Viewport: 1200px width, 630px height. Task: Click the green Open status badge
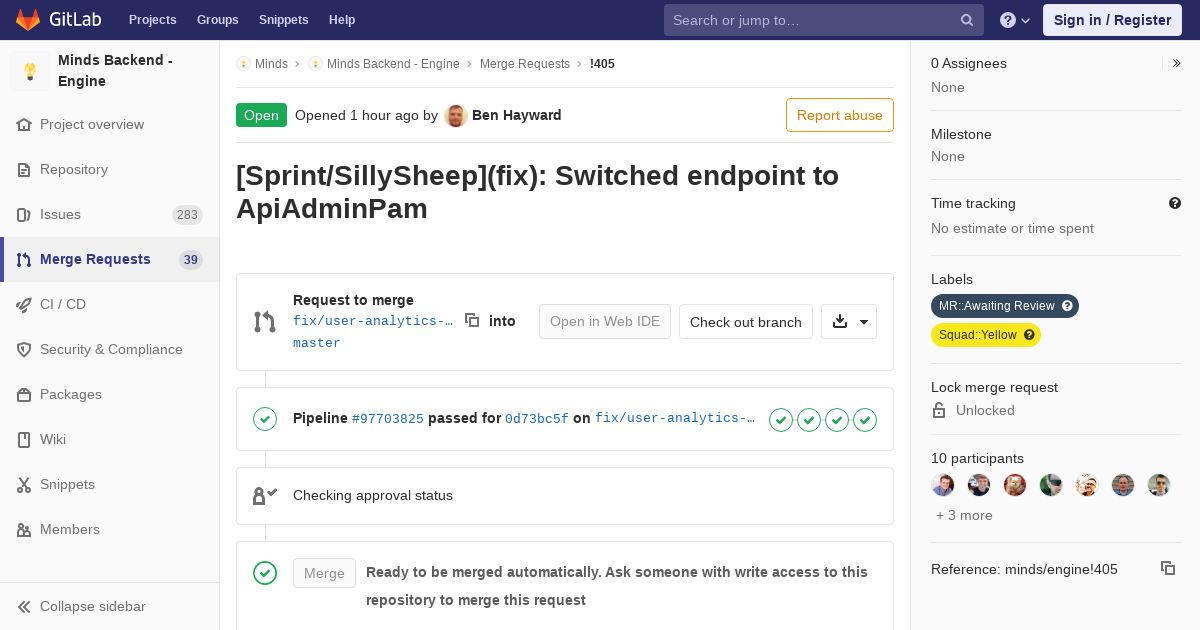[x=261, y=115]
